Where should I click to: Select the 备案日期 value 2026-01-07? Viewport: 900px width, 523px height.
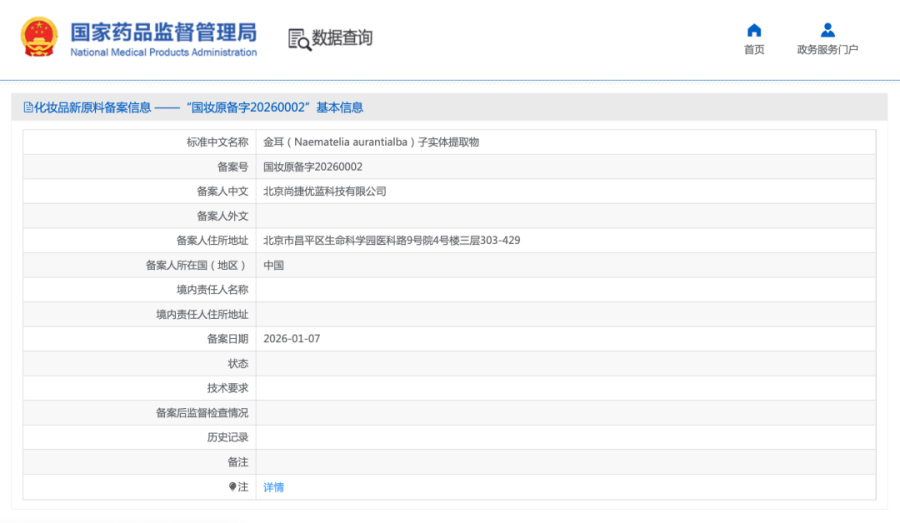(291, 339)
